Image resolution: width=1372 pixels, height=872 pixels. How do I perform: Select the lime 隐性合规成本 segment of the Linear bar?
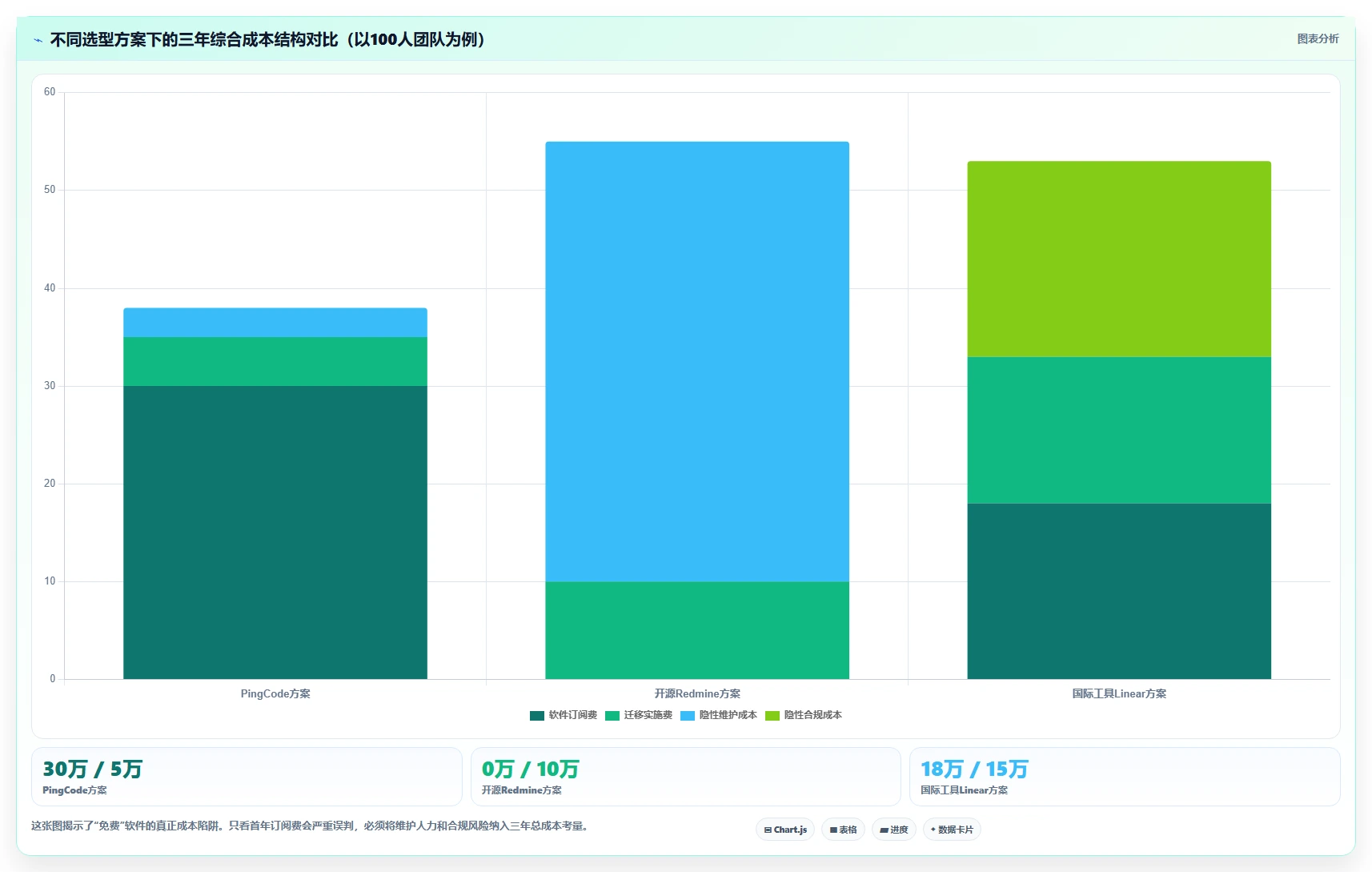pyautogui.click(x=1119, y=259)
